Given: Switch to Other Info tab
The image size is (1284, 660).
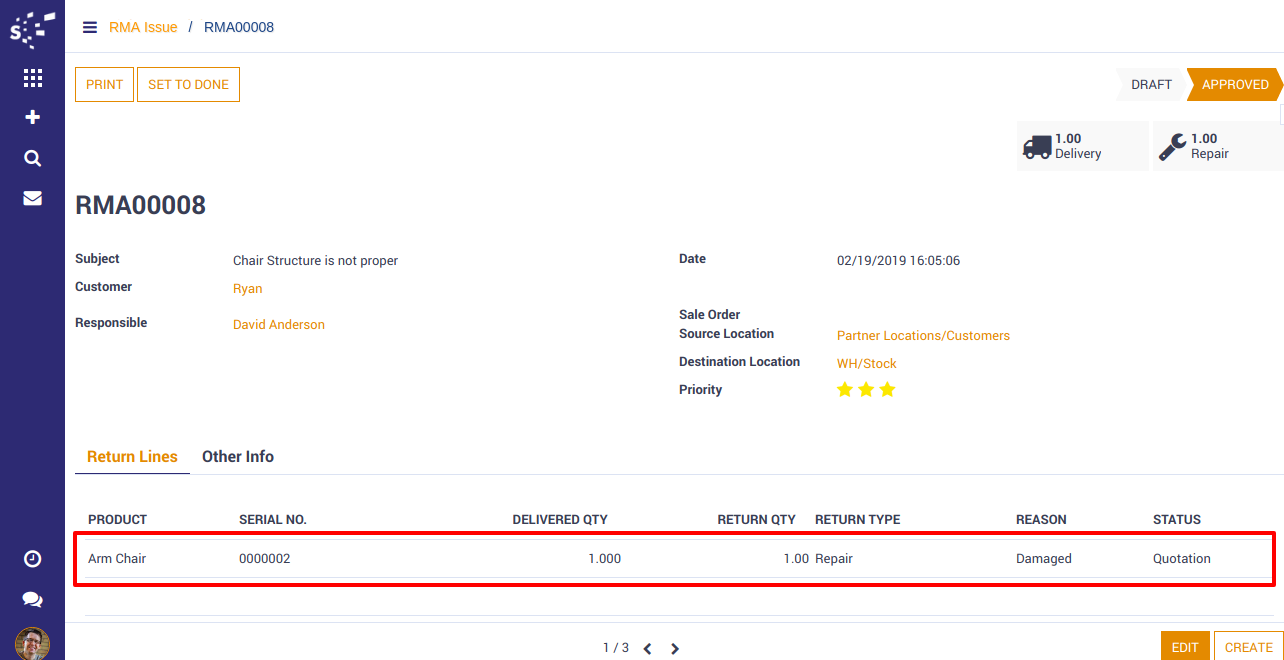Looking at the screenshot, I should [x=238, y=457].
